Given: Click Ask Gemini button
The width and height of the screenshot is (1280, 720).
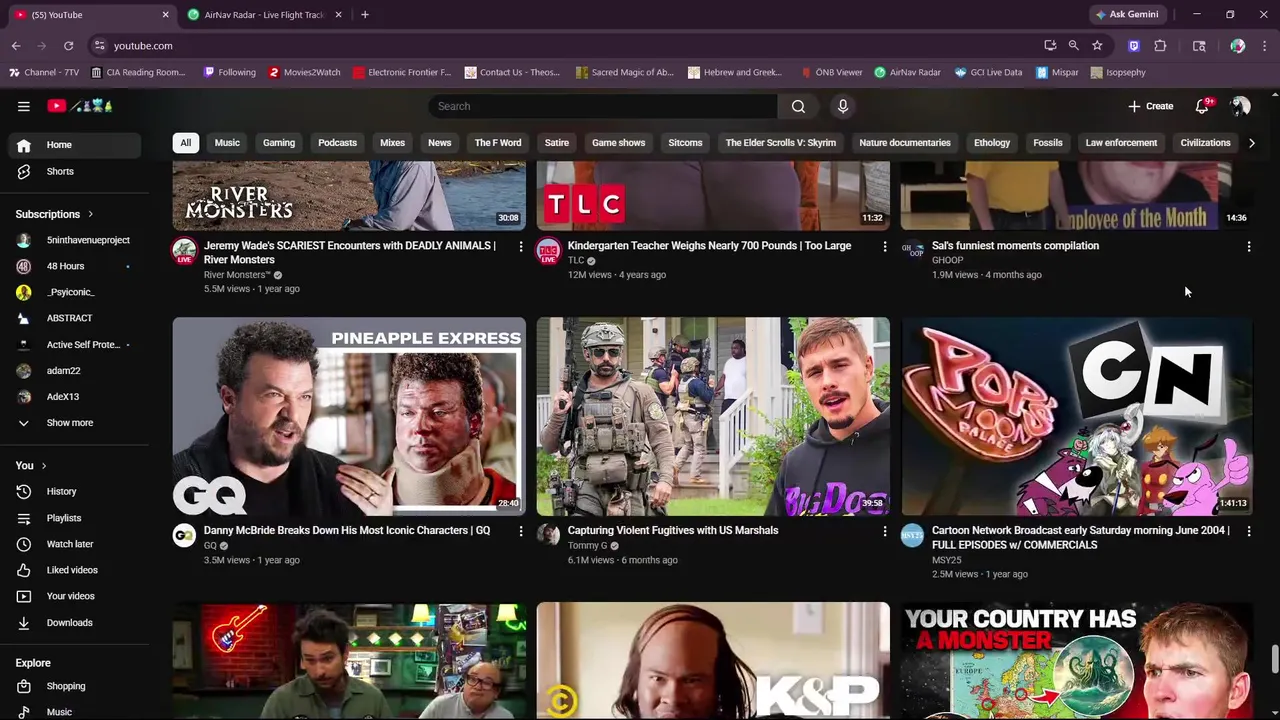Looking at the screenshot, I should coord(1127,15).
